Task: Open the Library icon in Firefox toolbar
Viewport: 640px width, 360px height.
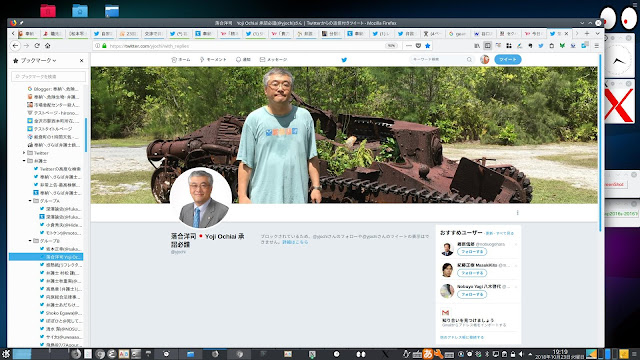Action: (x=477, y=46)
